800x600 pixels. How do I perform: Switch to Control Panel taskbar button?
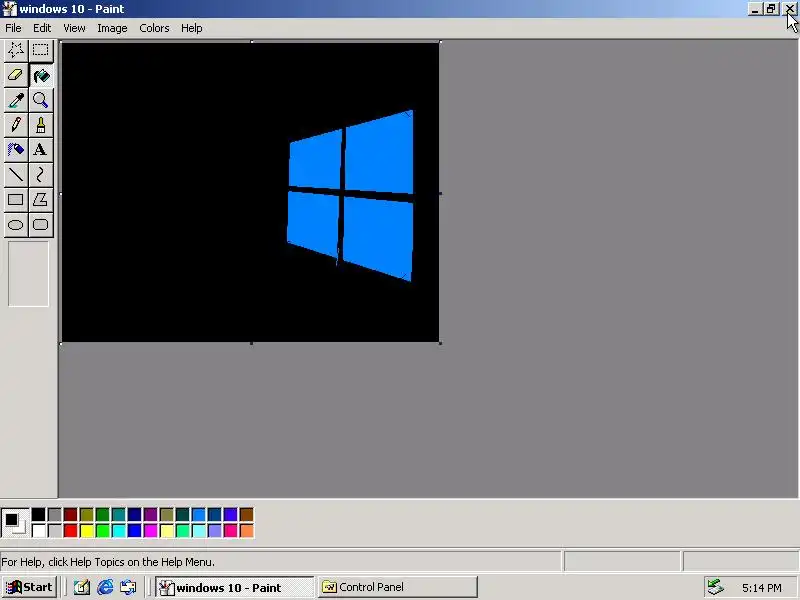398,587
